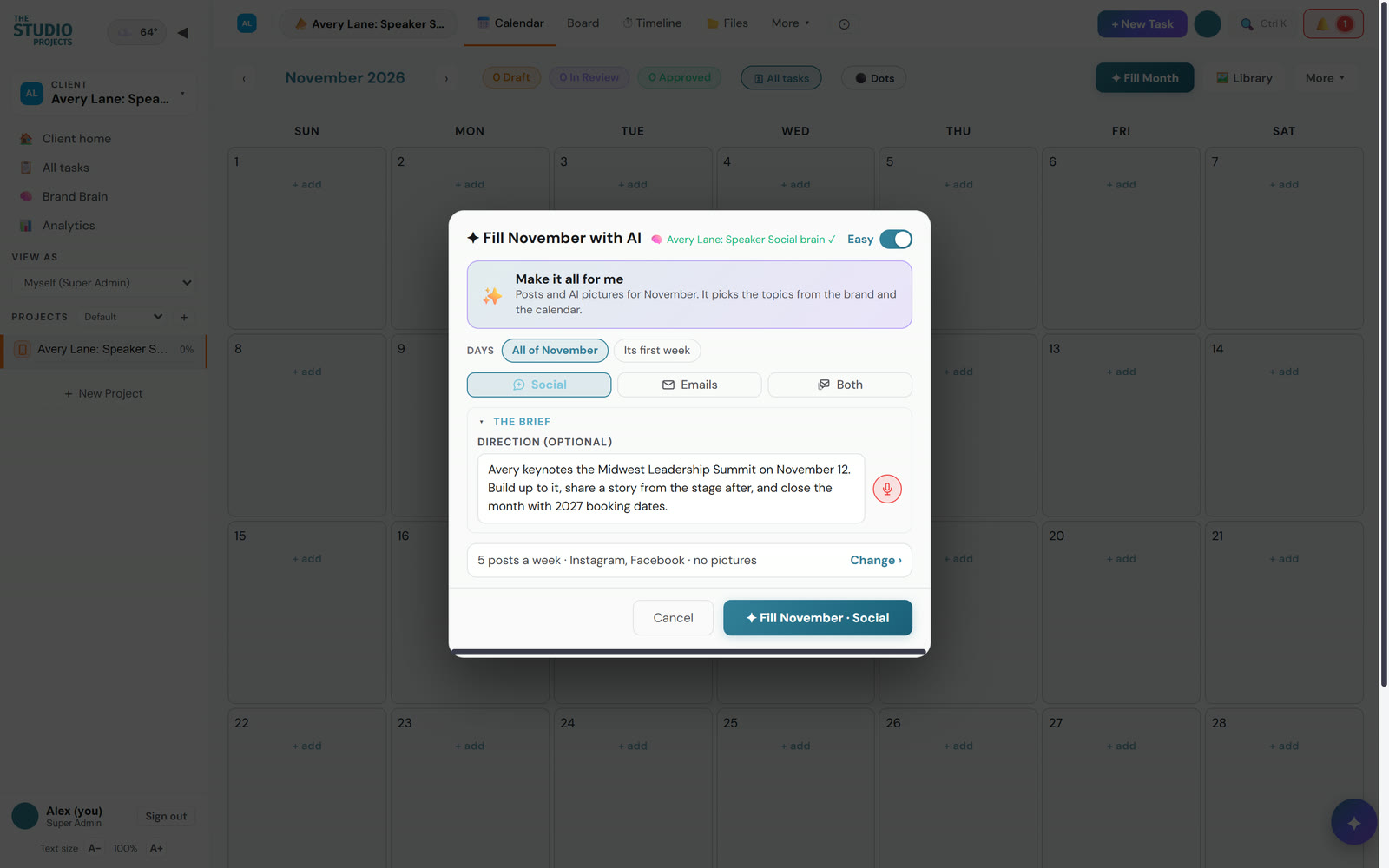
Task: Open Change posting settings link
Action: 875,560
